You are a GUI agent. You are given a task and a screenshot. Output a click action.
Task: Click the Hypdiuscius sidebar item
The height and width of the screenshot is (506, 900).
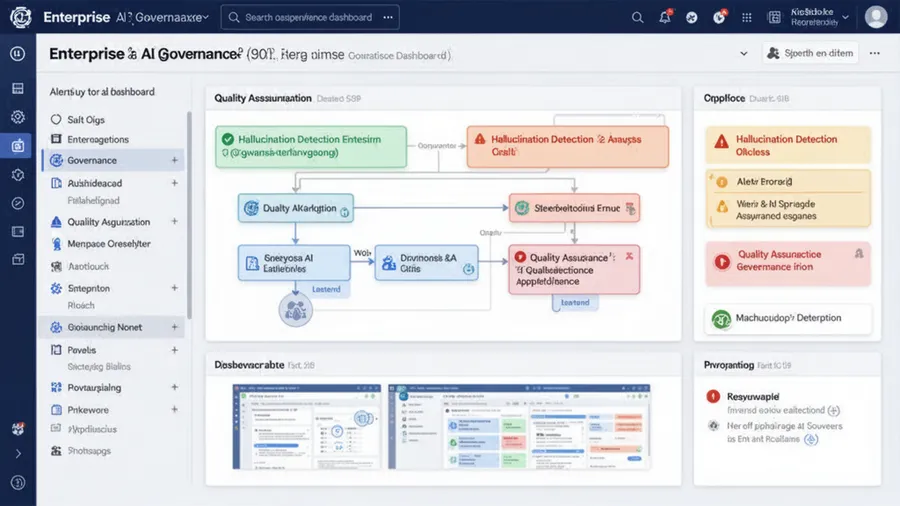[x=84, y=429]
